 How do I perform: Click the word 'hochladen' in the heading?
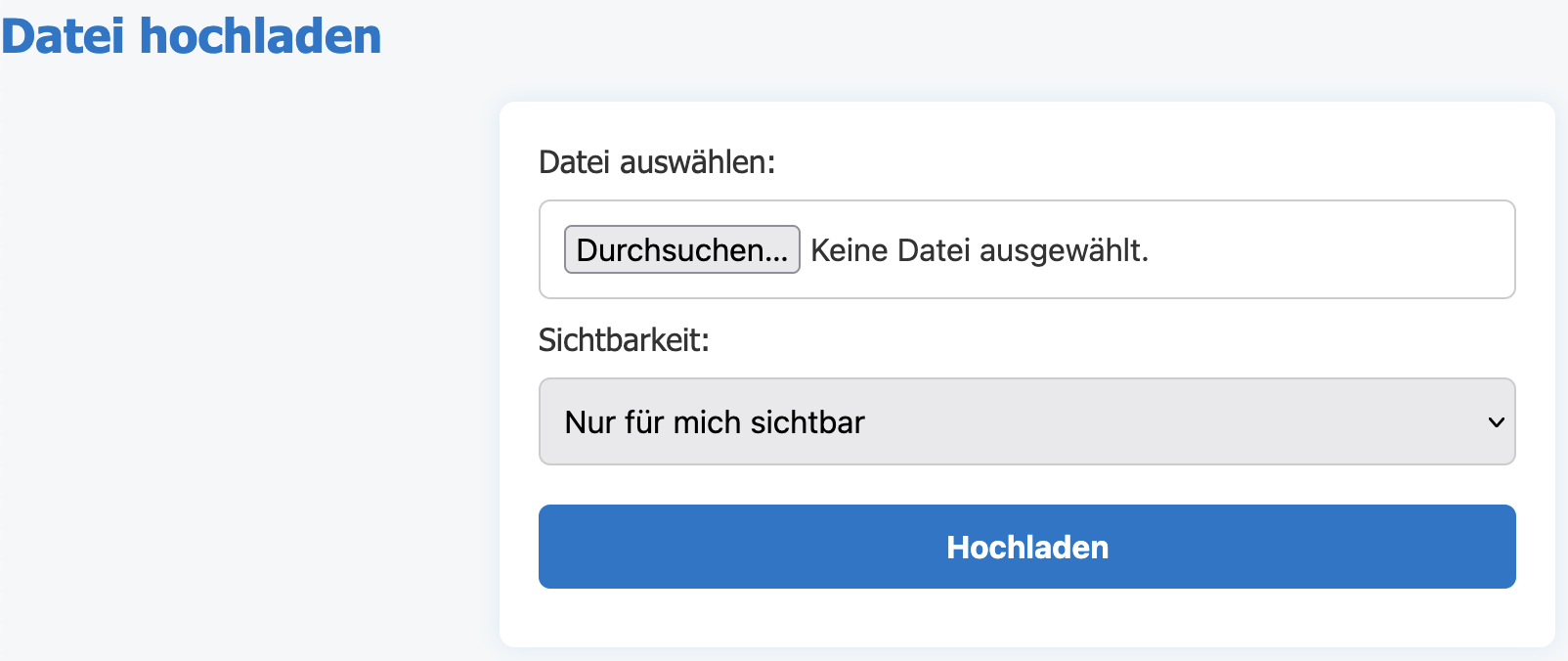(x=260, y=36)
